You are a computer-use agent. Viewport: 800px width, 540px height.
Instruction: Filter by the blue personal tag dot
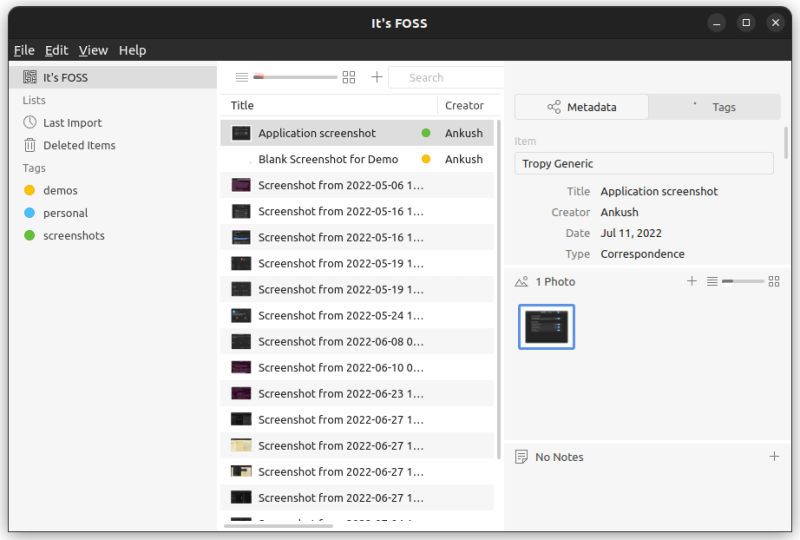[x=30, y=213]
